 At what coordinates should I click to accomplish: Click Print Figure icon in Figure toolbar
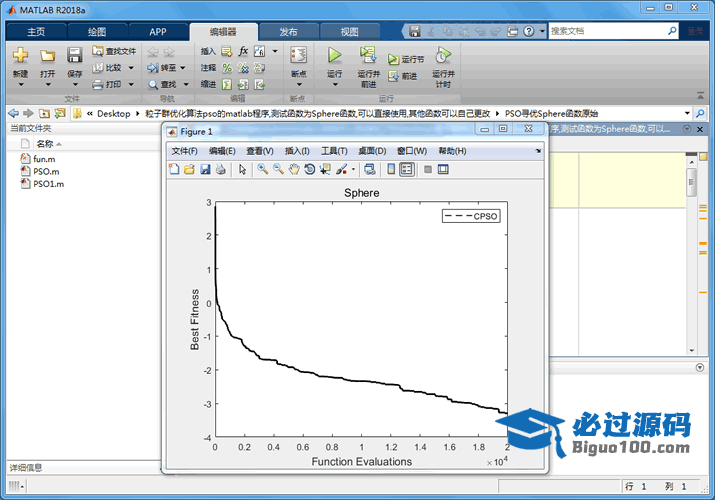pos(221,170)
